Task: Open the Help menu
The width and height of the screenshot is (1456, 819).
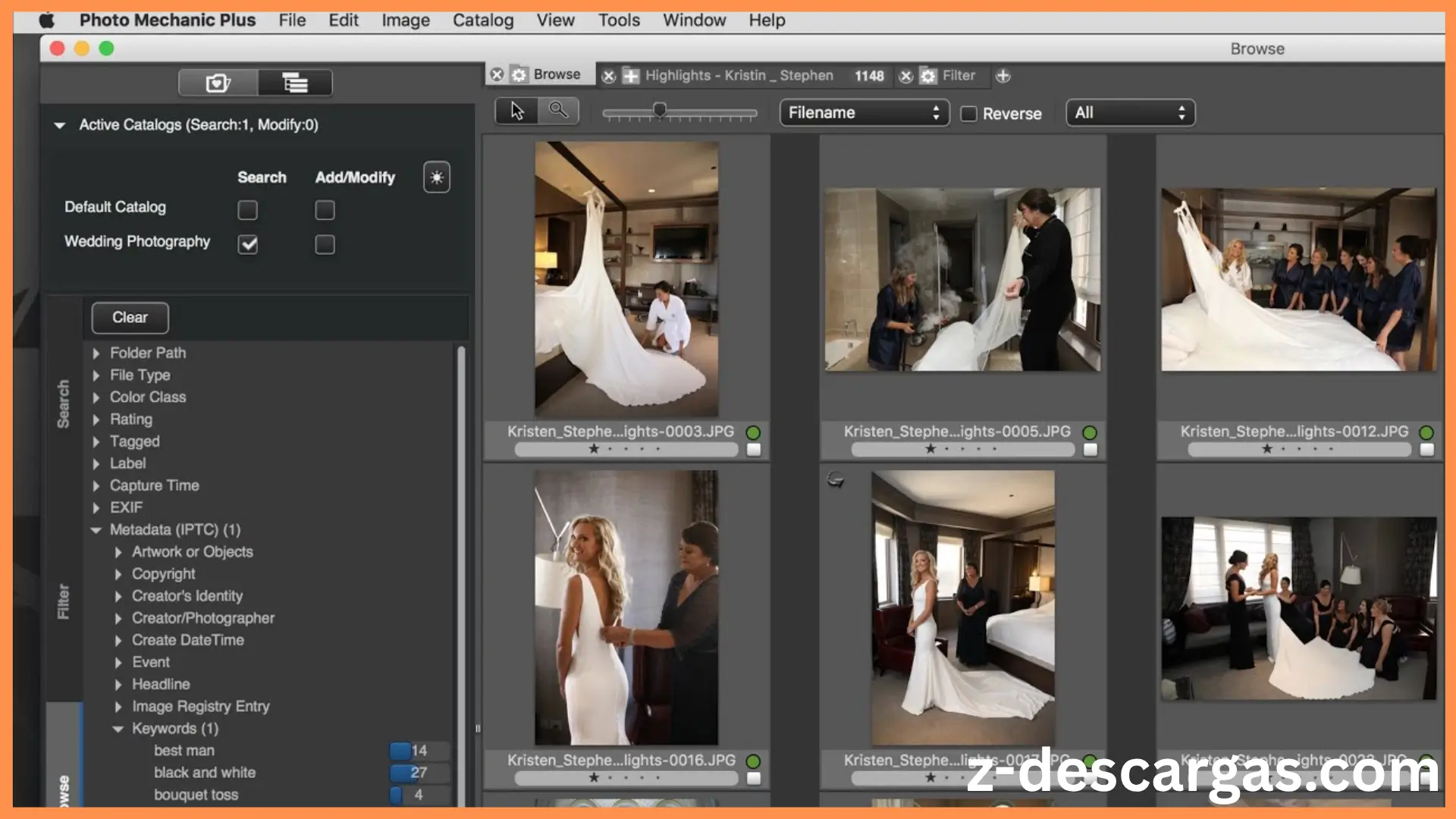Action: [x=767, y=20]
